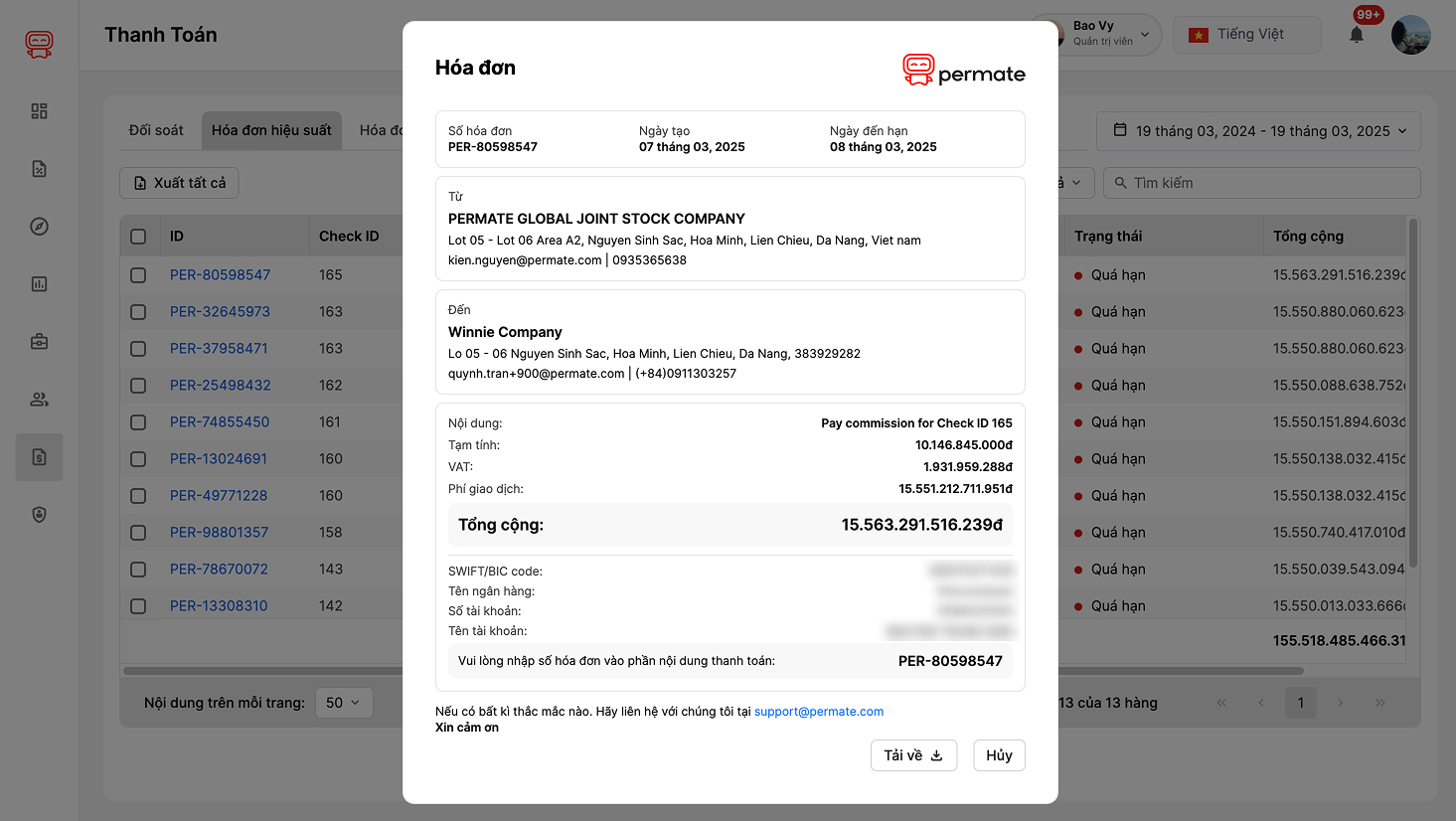The height and width of the screenshot is (821, 1456).
Task: Click the Permate robot logo in sidebar
Action: pyautogui.click(x=39, y=44)
